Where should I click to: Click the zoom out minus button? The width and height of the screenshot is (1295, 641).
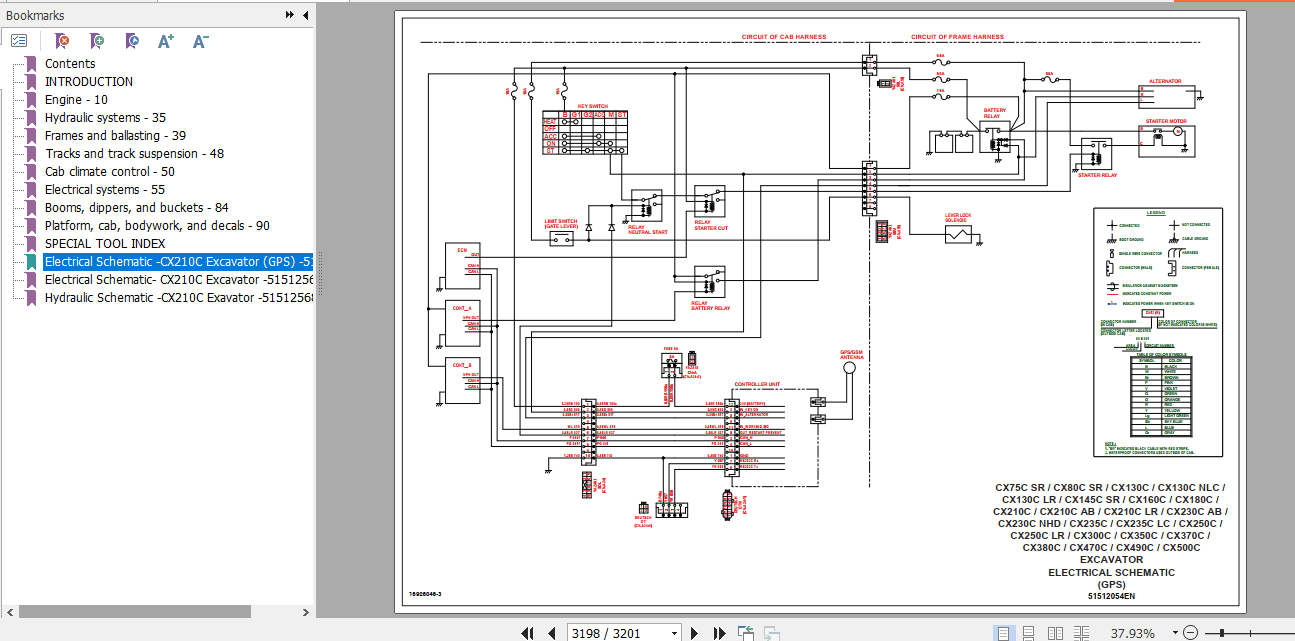(x=1189, y=633)
